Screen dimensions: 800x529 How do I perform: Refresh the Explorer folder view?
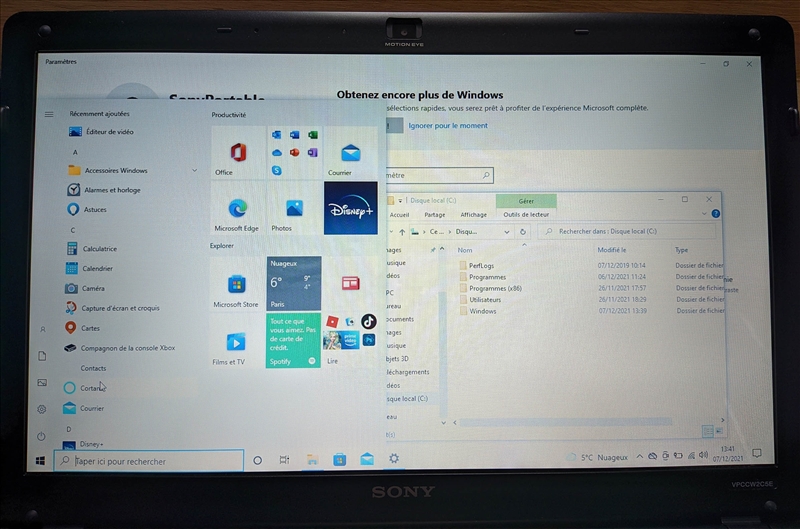tap(522, 232)
